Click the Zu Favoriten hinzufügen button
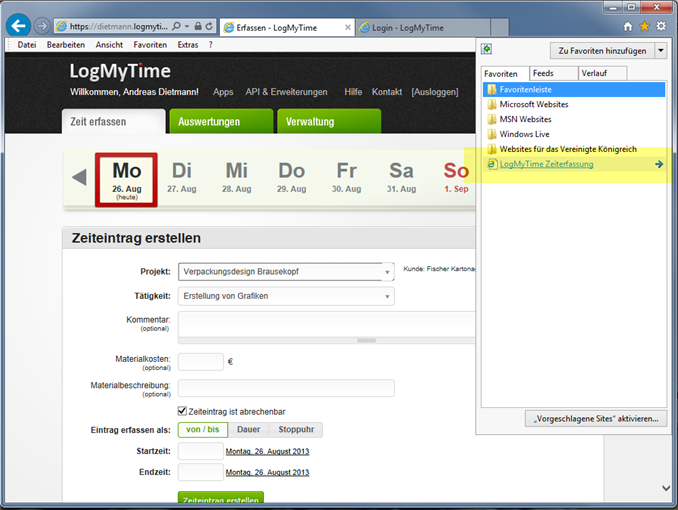Image resolution: width=678 pixels, height=510 pixels. 602,51
